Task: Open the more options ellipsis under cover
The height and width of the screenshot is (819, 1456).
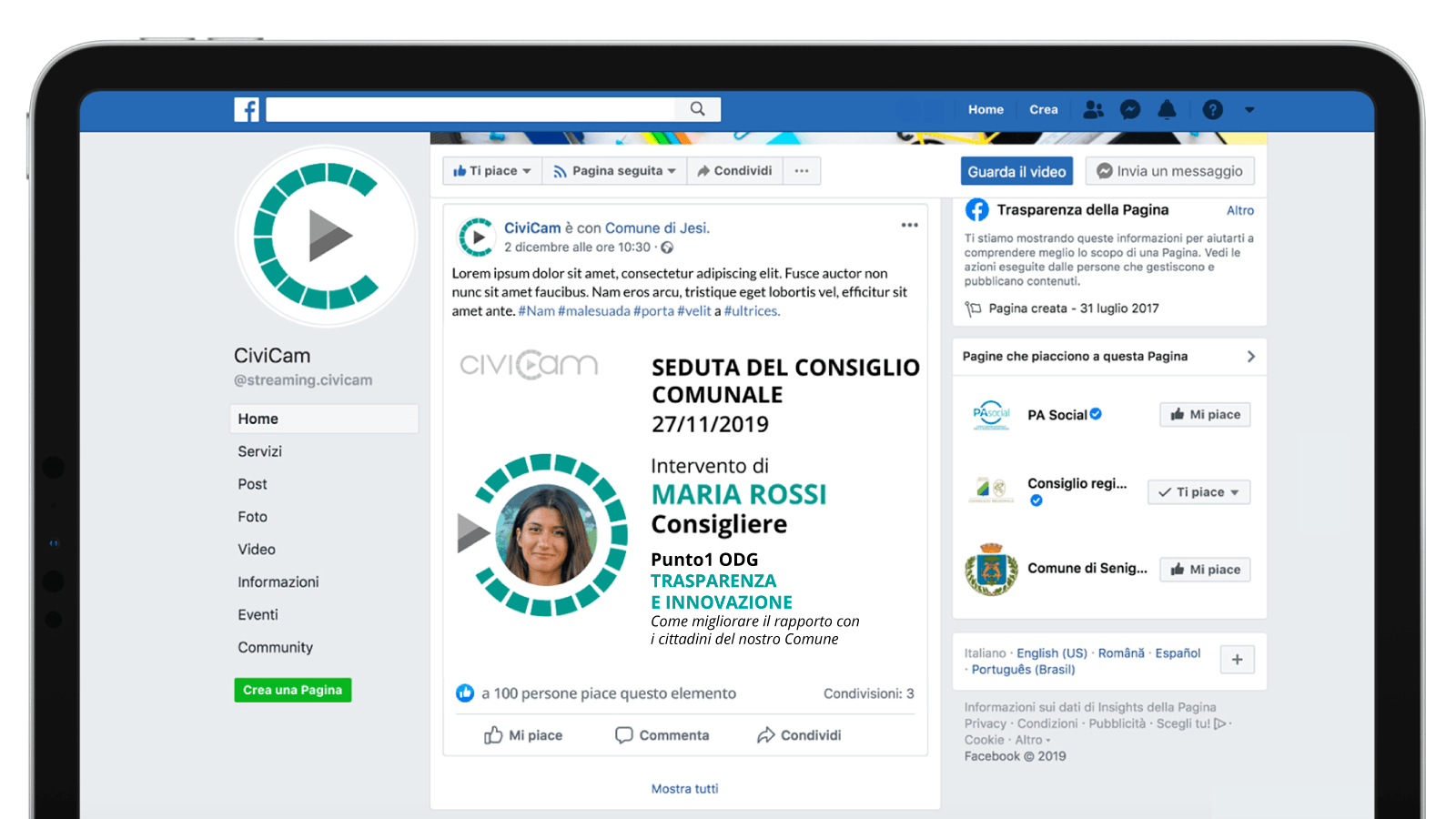Action: click(802, 171)
